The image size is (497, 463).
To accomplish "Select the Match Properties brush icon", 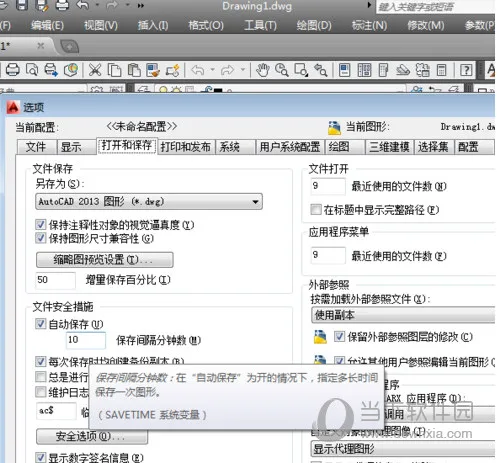I will 153,70.
